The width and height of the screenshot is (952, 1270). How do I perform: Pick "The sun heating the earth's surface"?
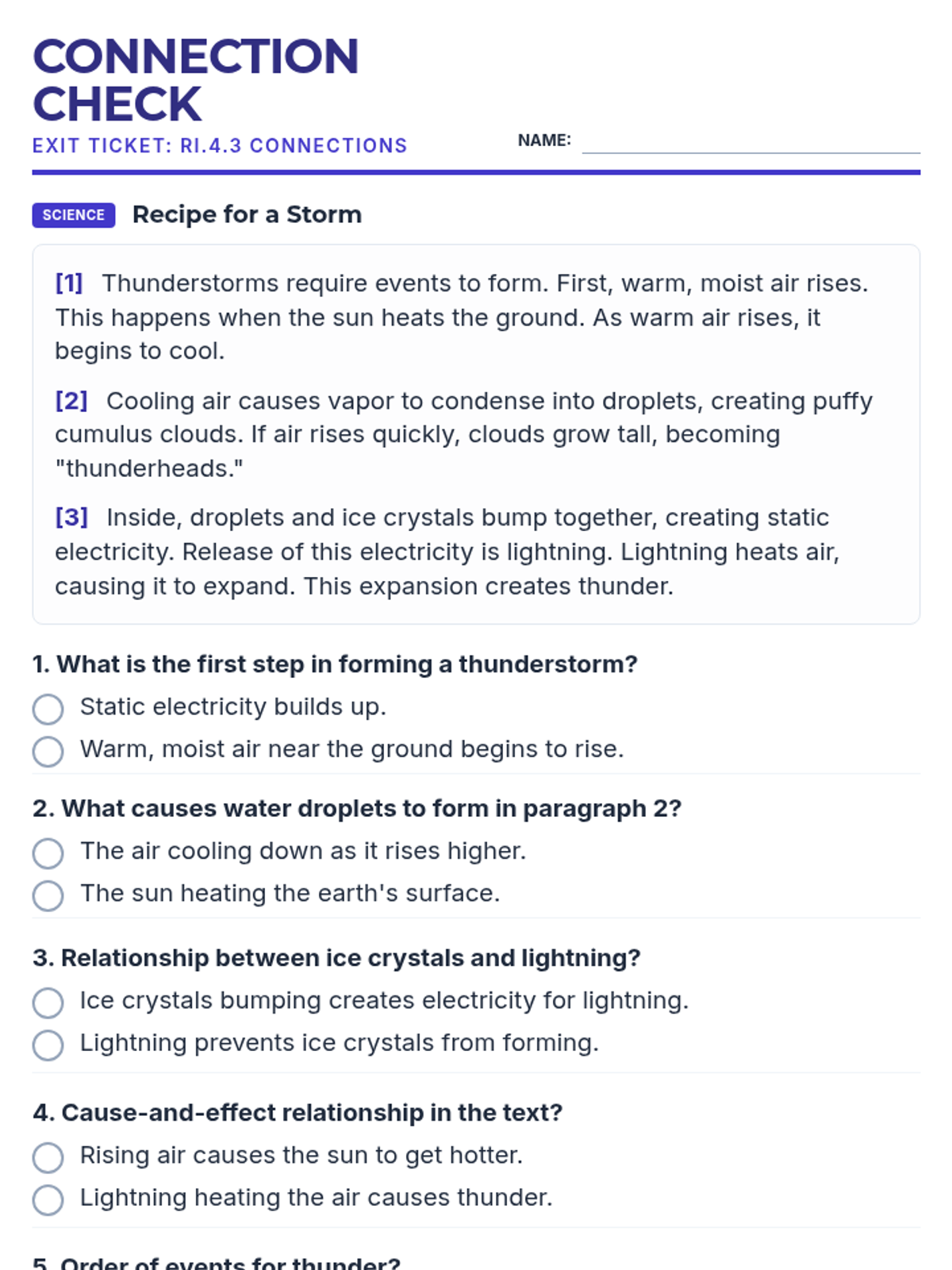pos(48,895)
